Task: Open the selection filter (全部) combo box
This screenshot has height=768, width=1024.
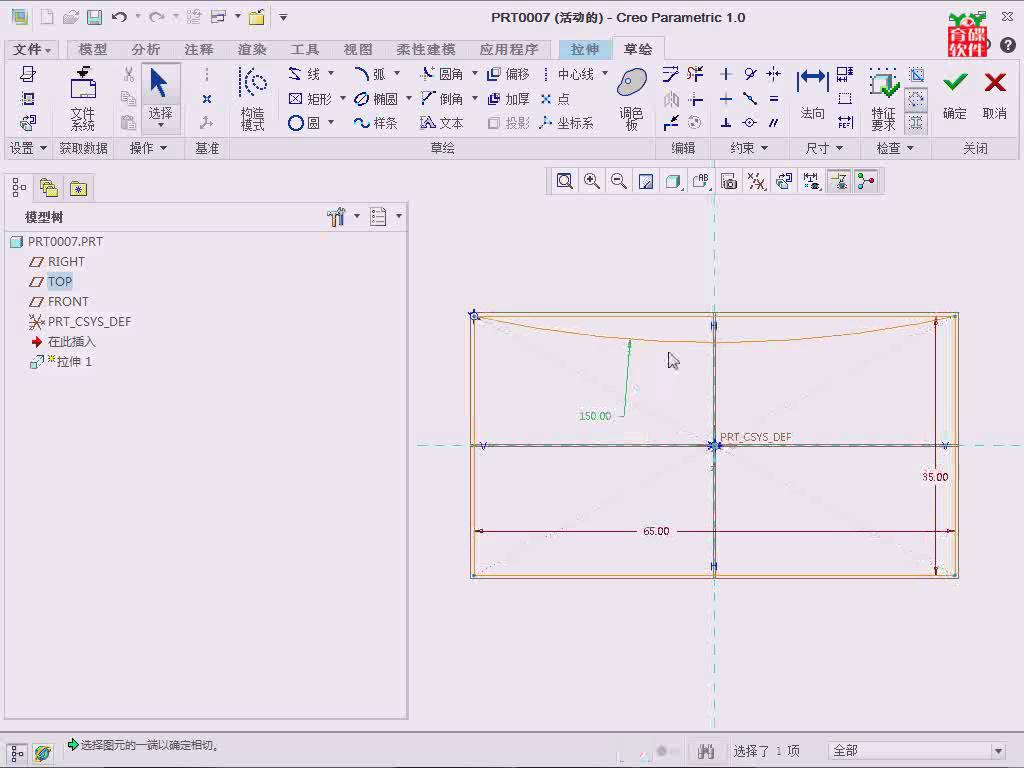Action: pyautogui.click(x=917, y=750)
